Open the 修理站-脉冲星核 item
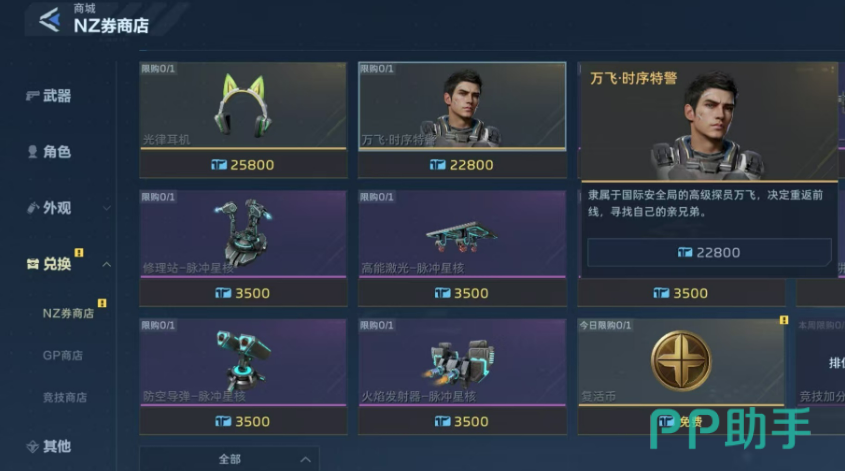 click(x=243, y=234)
